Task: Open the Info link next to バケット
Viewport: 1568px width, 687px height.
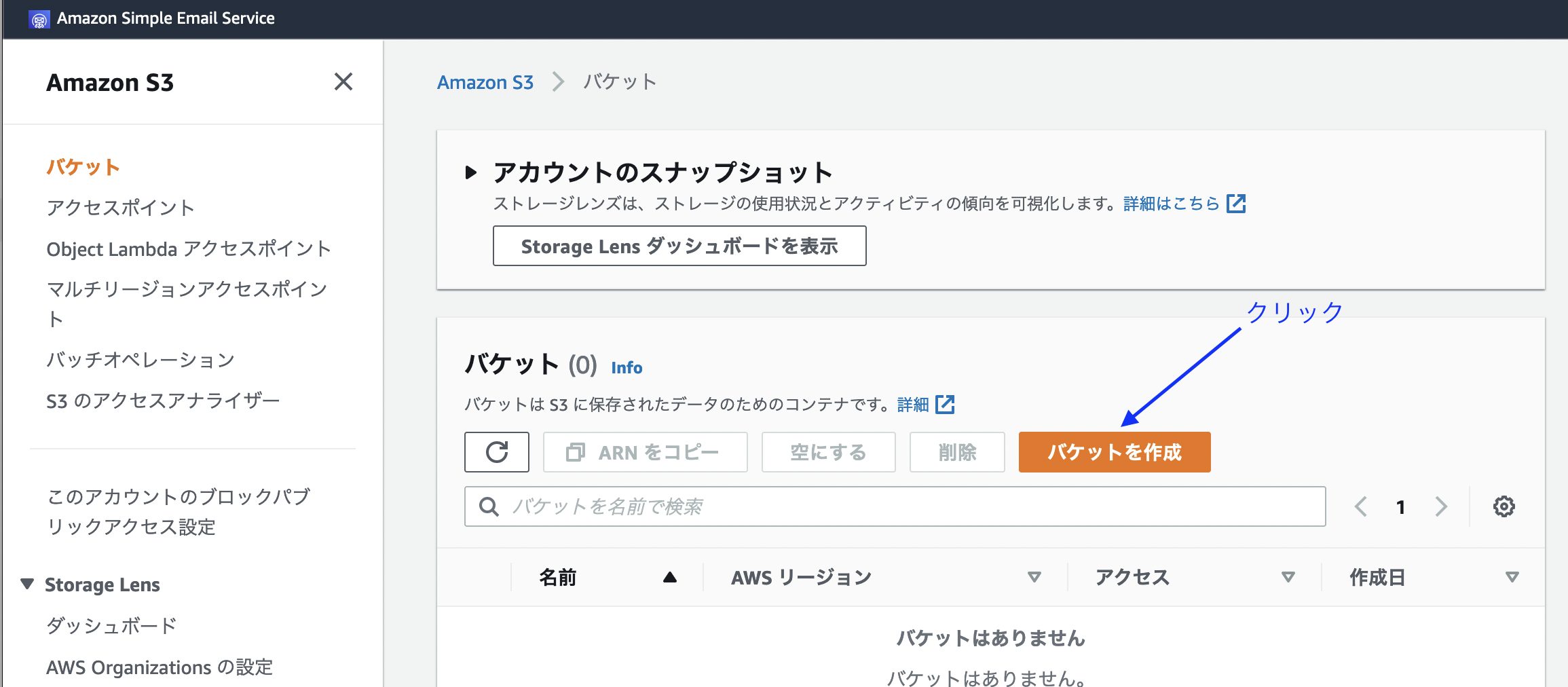Action: [626, 367]
